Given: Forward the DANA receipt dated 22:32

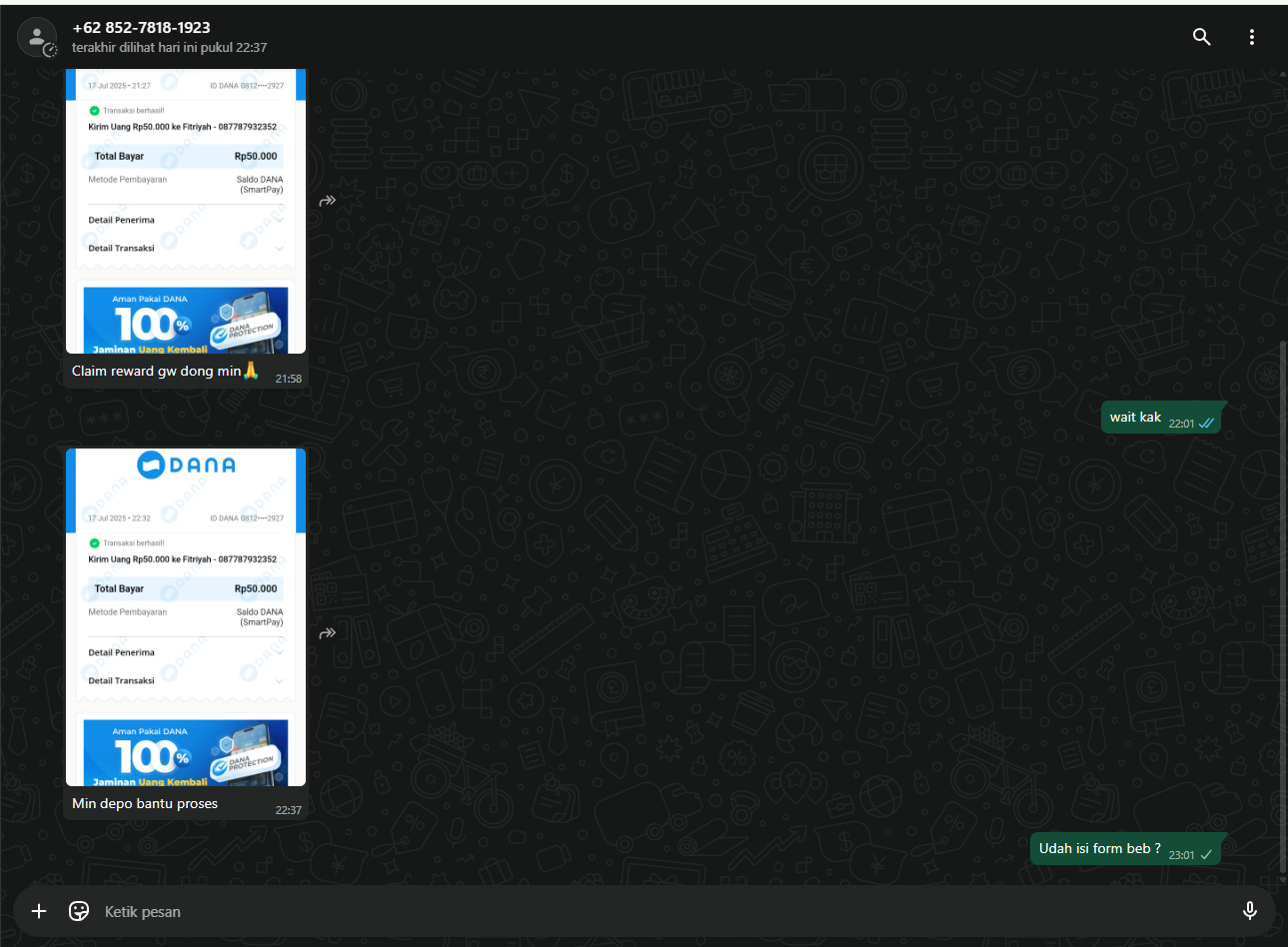Looking at the screenshot, I should [x=328, y=633].
